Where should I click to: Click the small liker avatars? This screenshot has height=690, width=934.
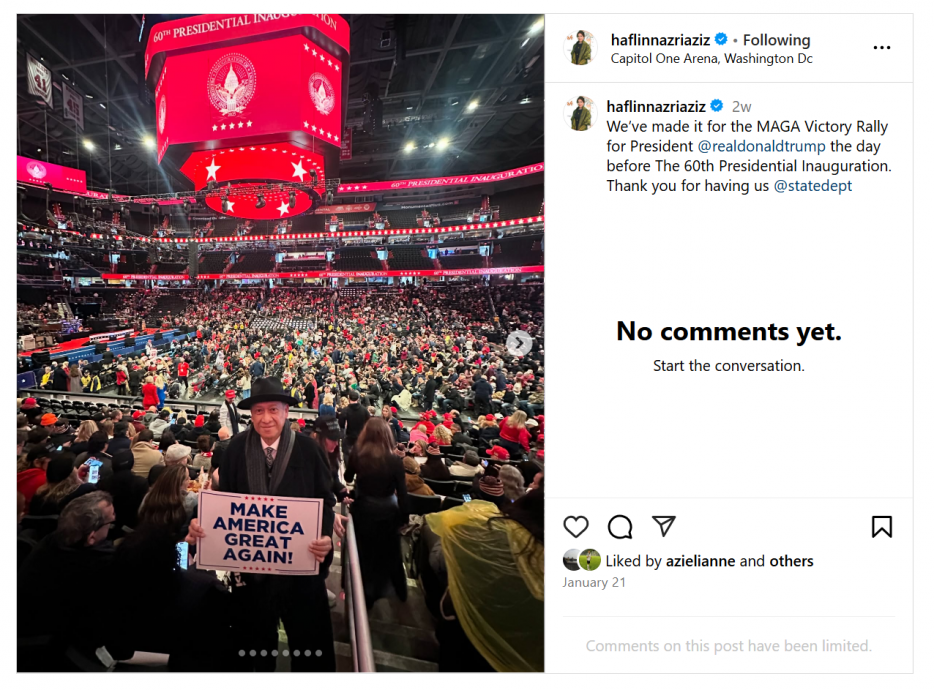point(581,561)
